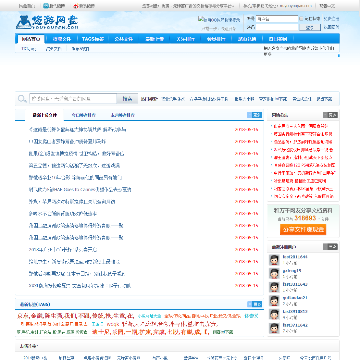Open the fifth member avatar in the sidebar list
The height and width of the screenshot is (360, 360).
[274, 315]
